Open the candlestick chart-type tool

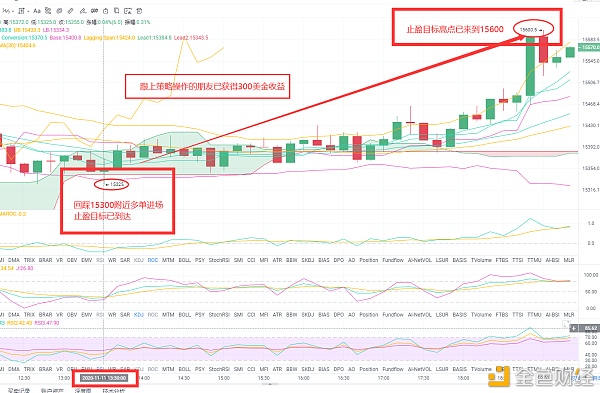21,11
